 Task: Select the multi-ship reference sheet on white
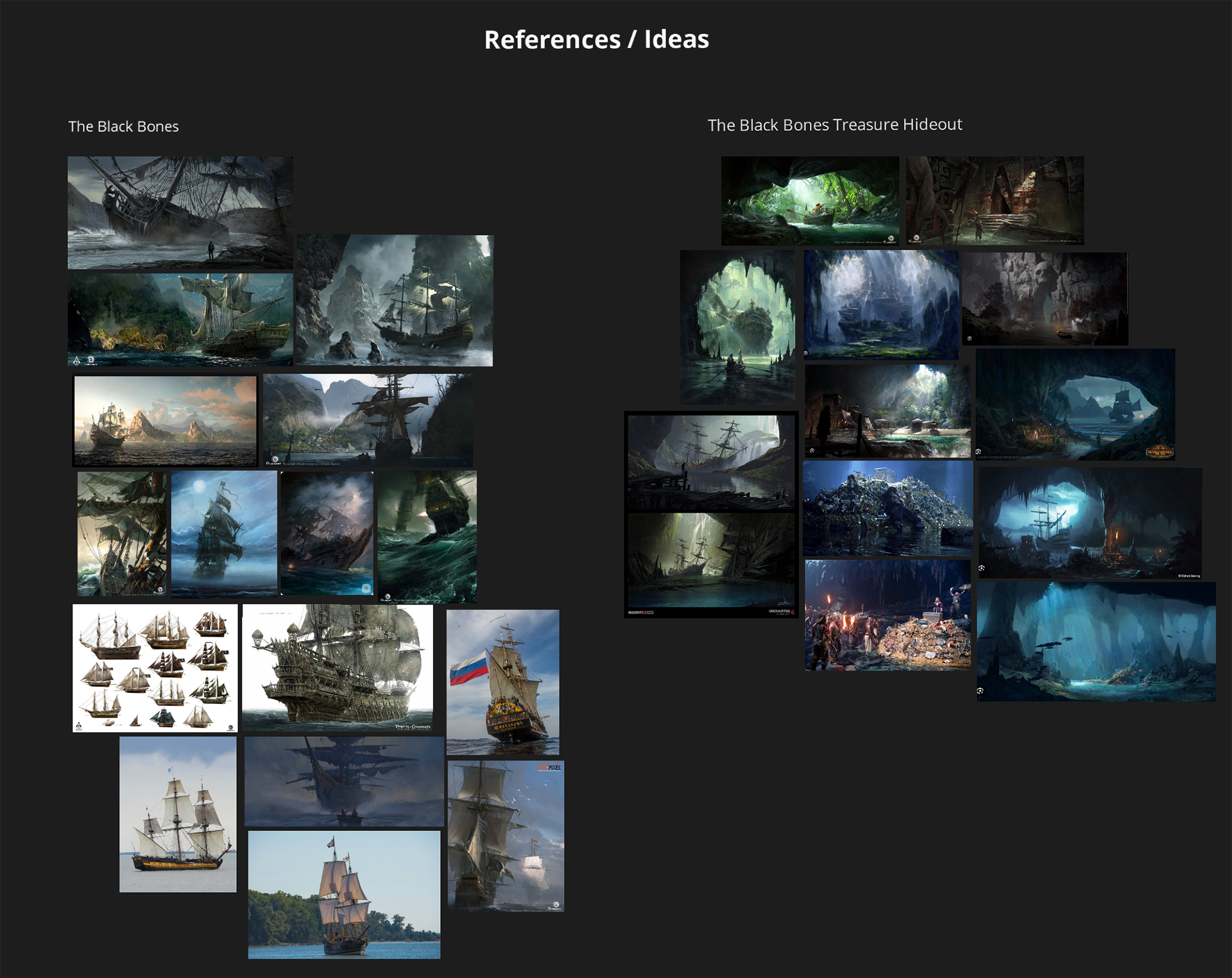(155, 667)
